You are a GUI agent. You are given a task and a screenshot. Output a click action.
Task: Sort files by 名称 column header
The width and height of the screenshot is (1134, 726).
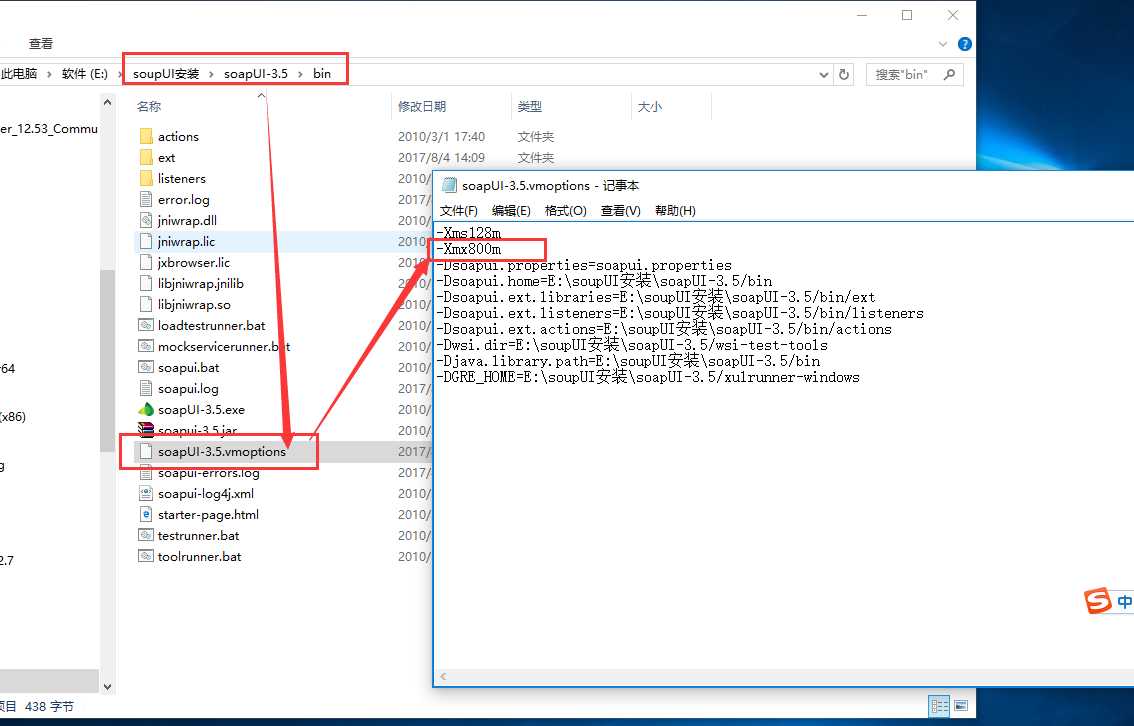[148, 106]
